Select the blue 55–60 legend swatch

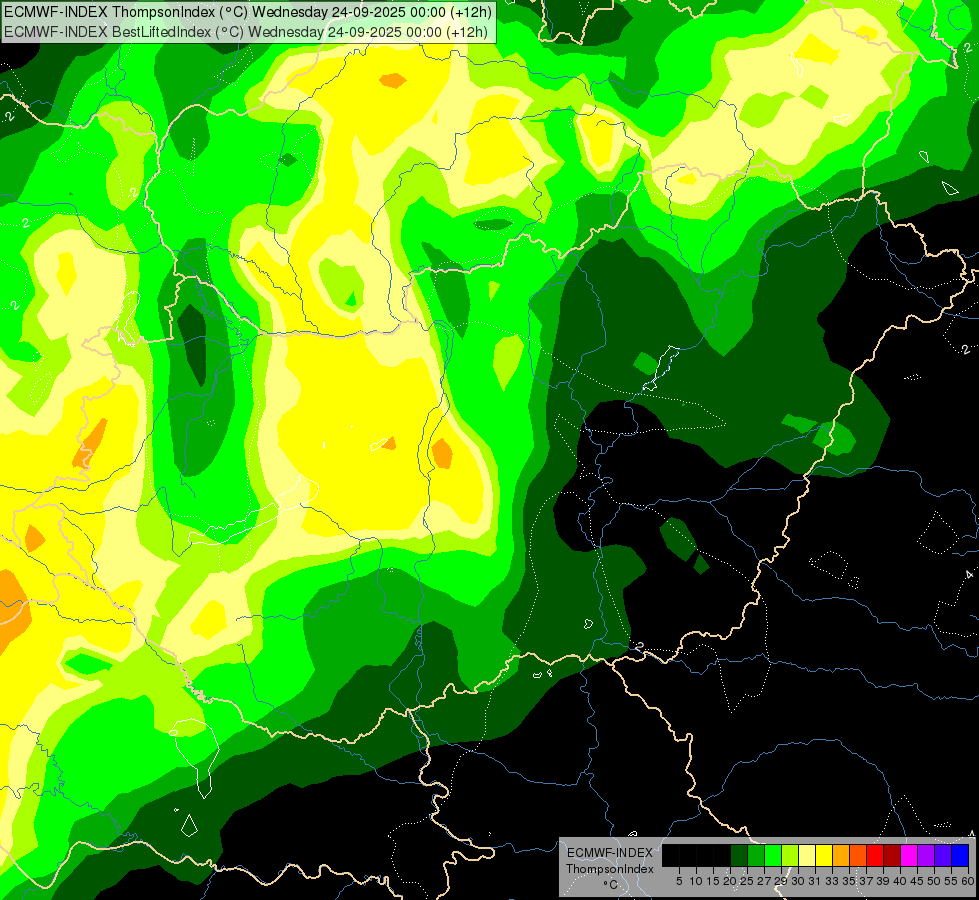[960, 855]
